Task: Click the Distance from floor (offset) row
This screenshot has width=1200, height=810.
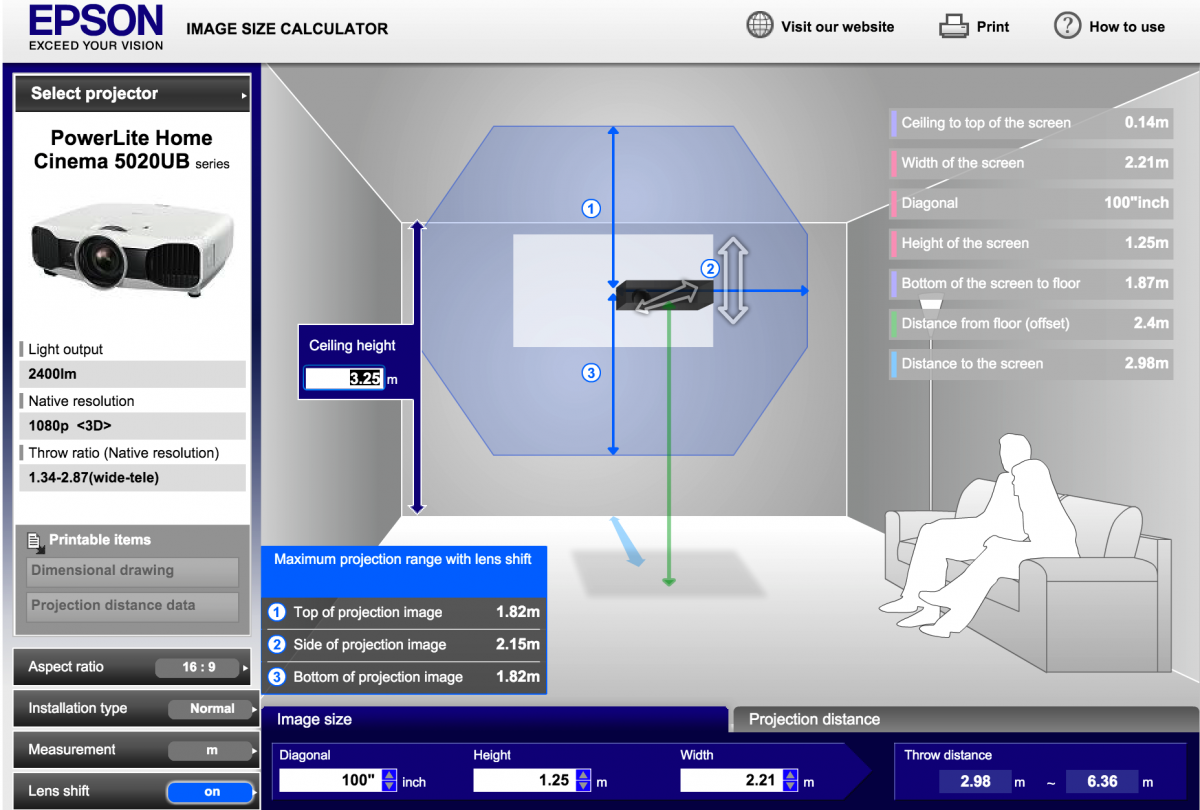Action: 1030,323
